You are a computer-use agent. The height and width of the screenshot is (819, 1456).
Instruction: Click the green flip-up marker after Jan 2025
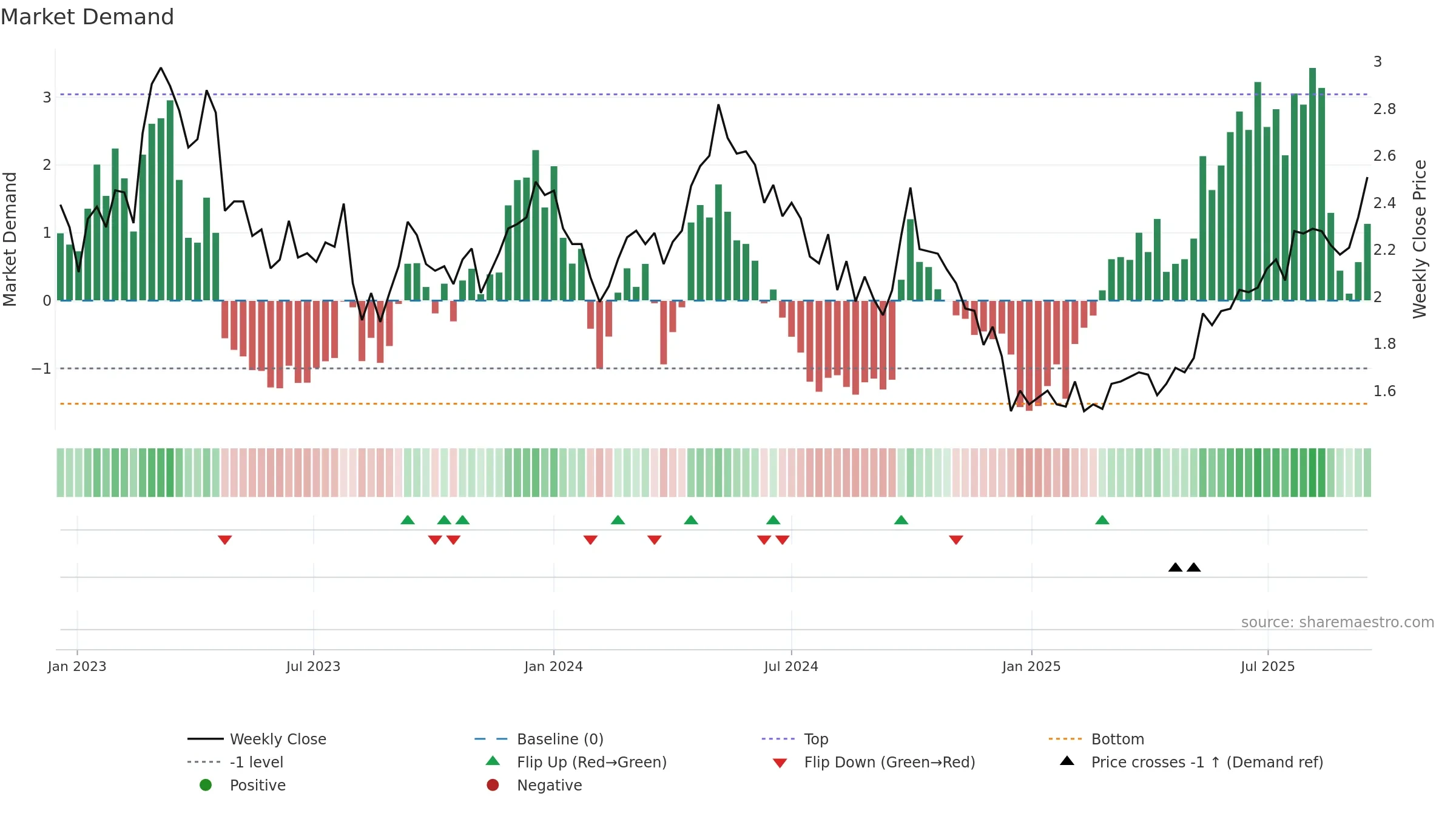(x=1102, y=520)
